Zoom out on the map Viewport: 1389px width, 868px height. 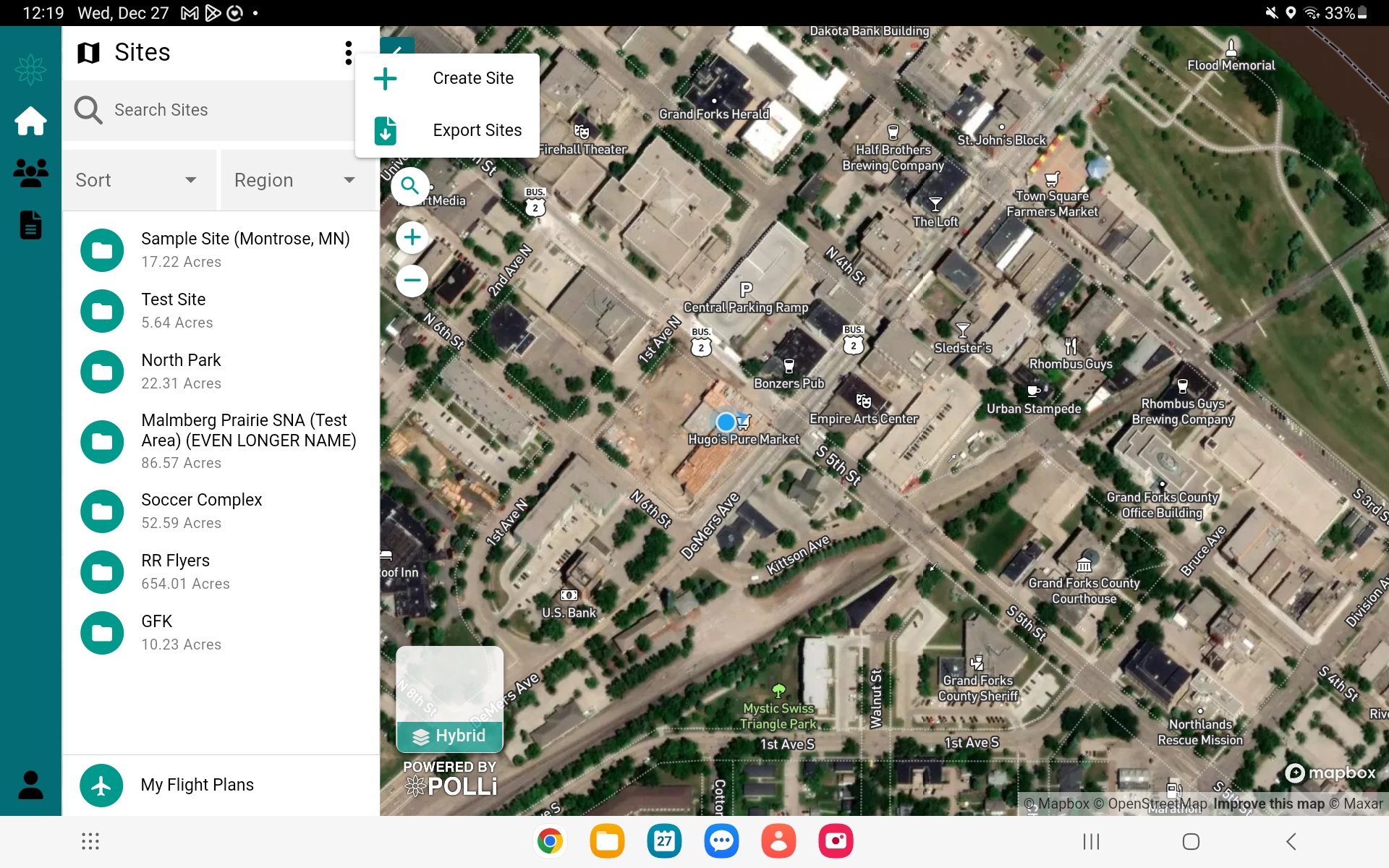click(x=412, y=280)
